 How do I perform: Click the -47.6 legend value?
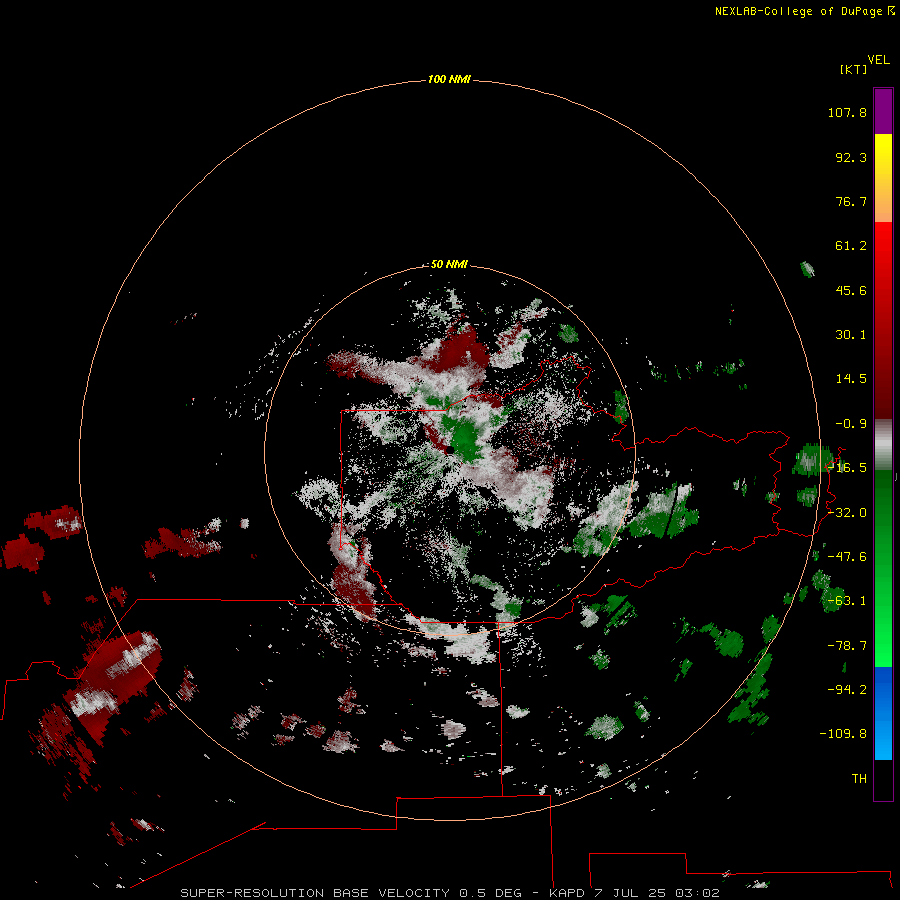tap(847, 557)
